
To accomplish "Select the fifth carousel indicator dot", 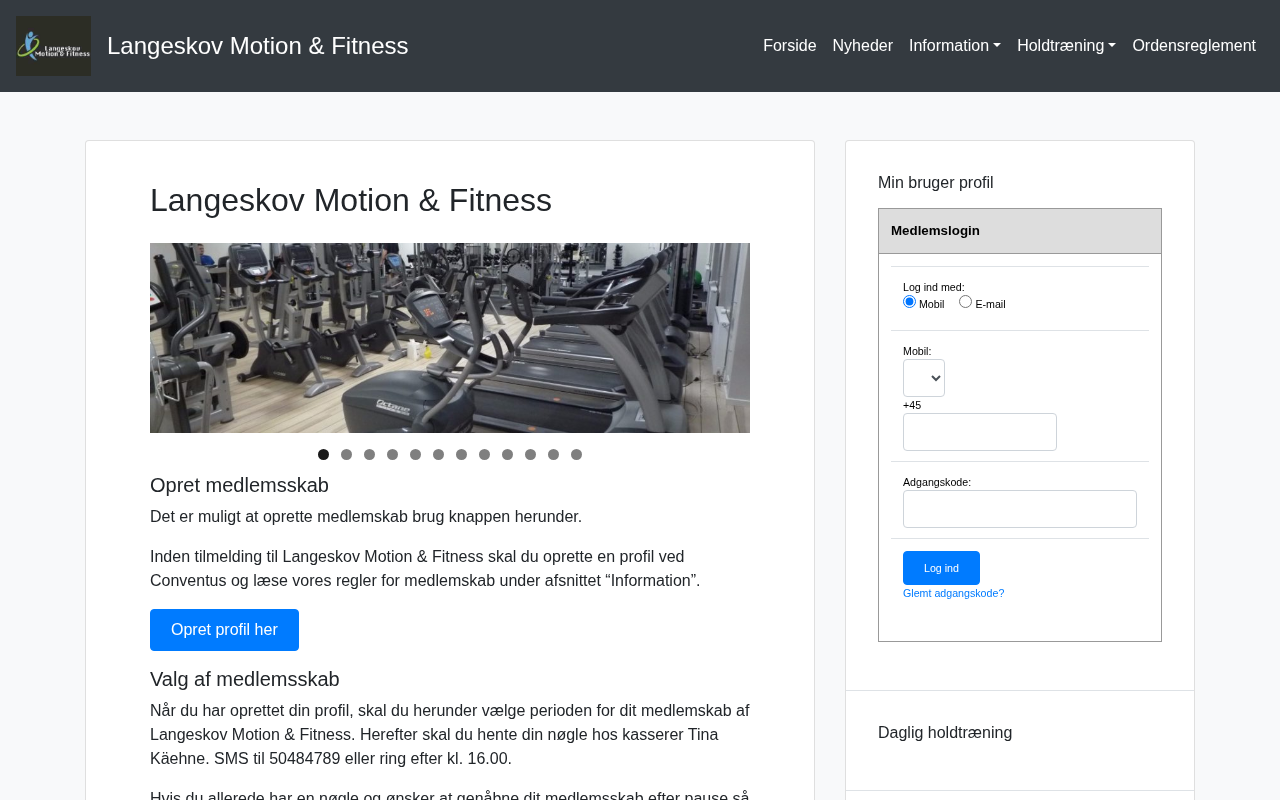I will [415, 455].
